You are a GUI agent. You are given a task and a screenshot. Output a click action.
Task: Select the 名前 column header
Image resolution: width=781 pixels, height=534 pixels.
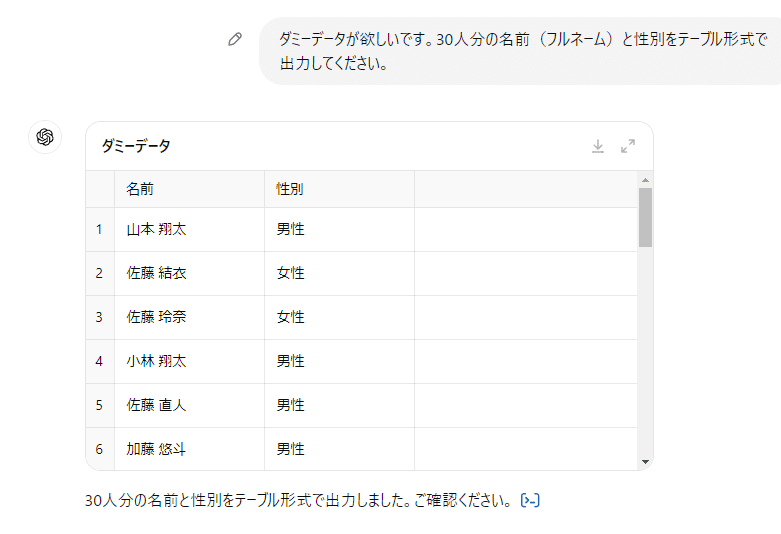189,189
